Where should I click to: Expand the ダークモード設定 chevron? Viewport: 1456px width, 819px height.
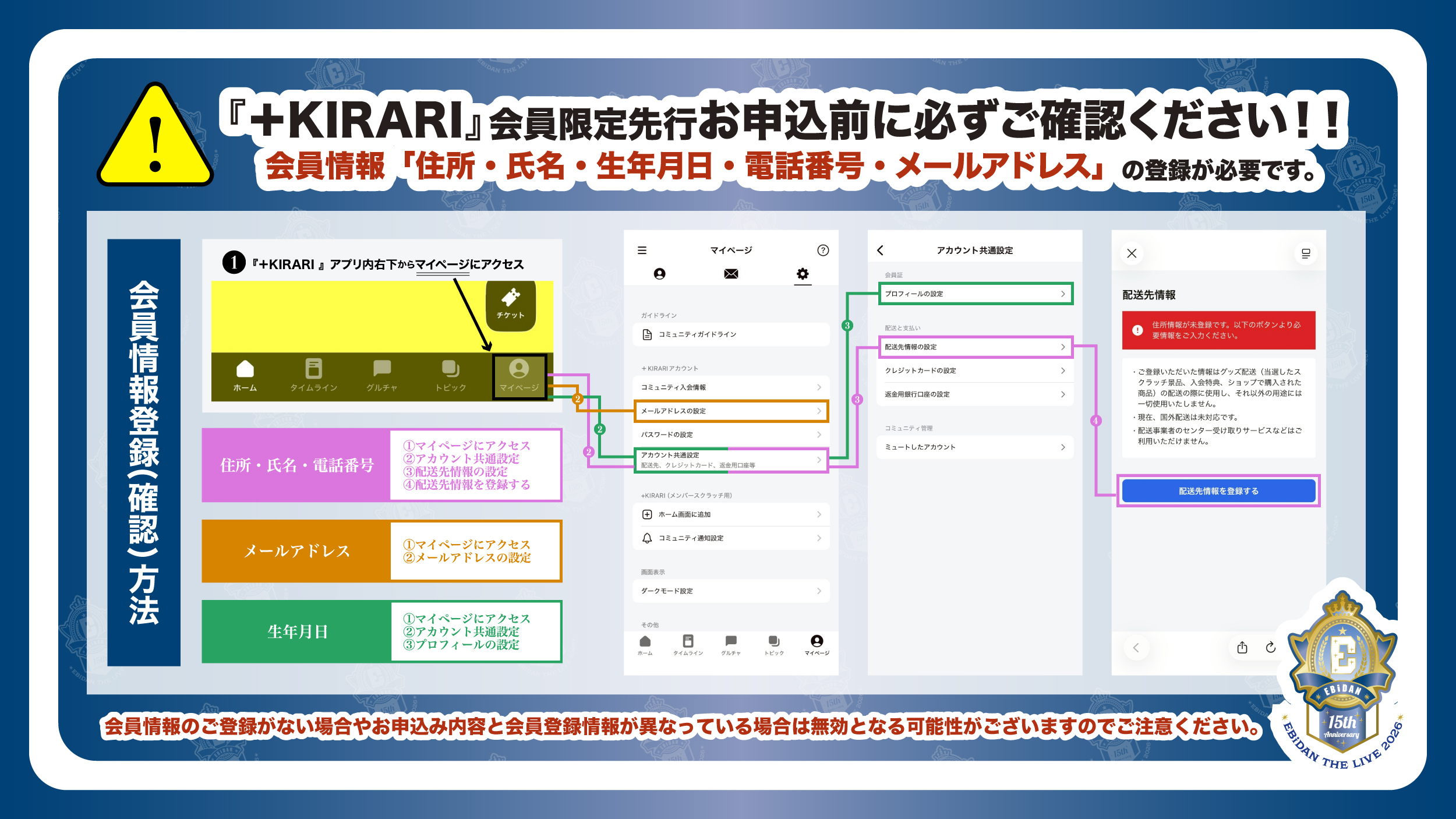point(819,591)
